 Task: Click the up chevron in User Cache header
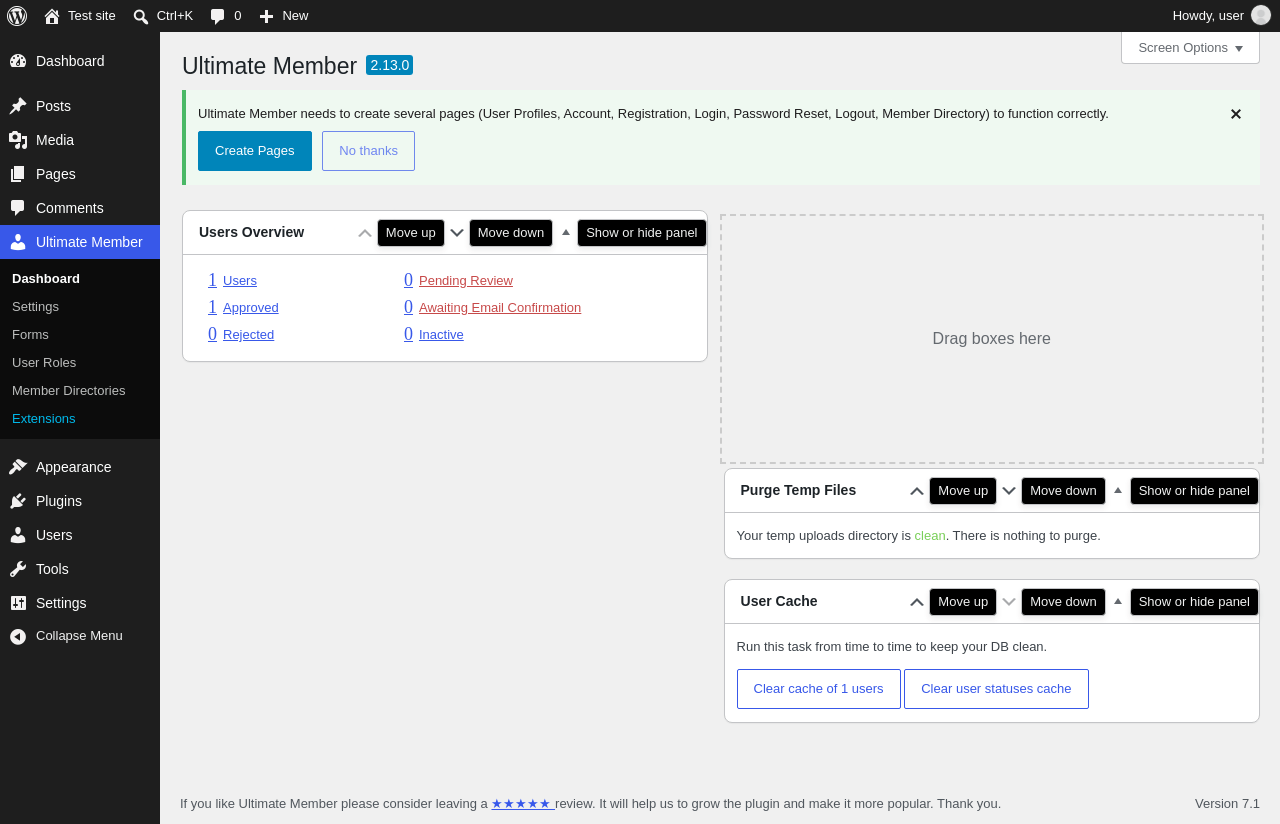[x=917, y=602]
